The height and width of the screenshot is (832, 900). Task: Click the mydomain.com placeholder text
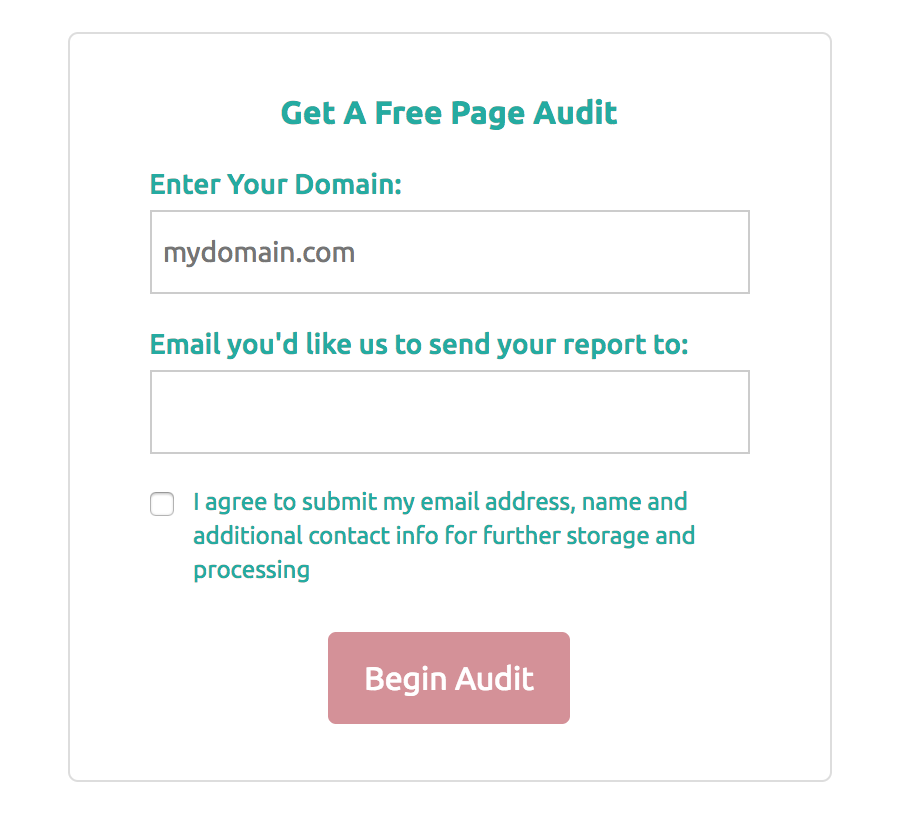(258, 252)
